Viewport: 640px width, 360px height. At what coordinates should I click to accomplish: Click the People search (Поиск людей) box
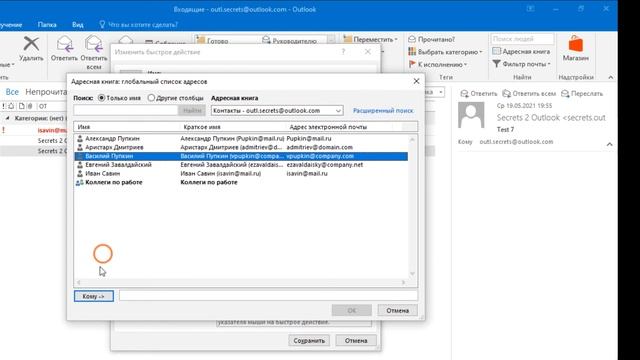[x=522, y=39]
